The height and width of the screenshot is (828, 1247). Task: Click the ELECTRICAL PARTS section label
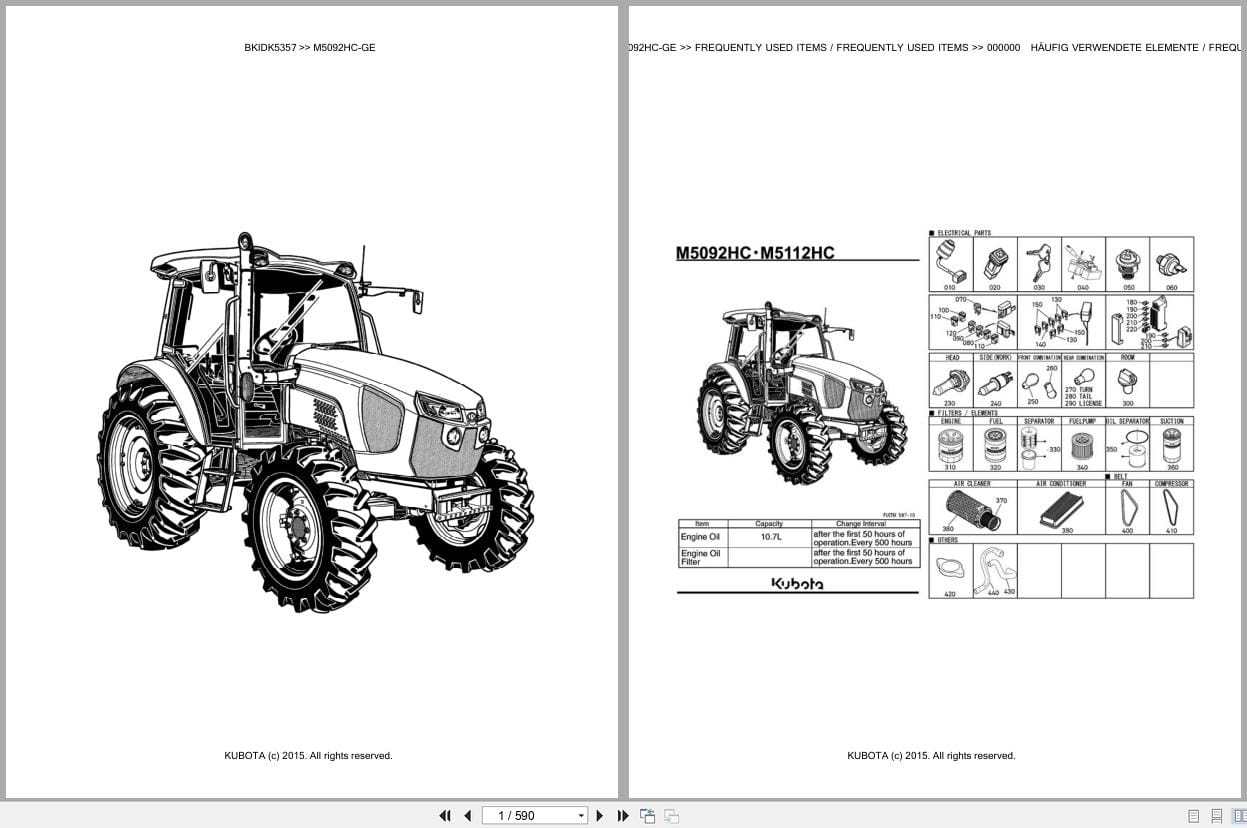964,233
